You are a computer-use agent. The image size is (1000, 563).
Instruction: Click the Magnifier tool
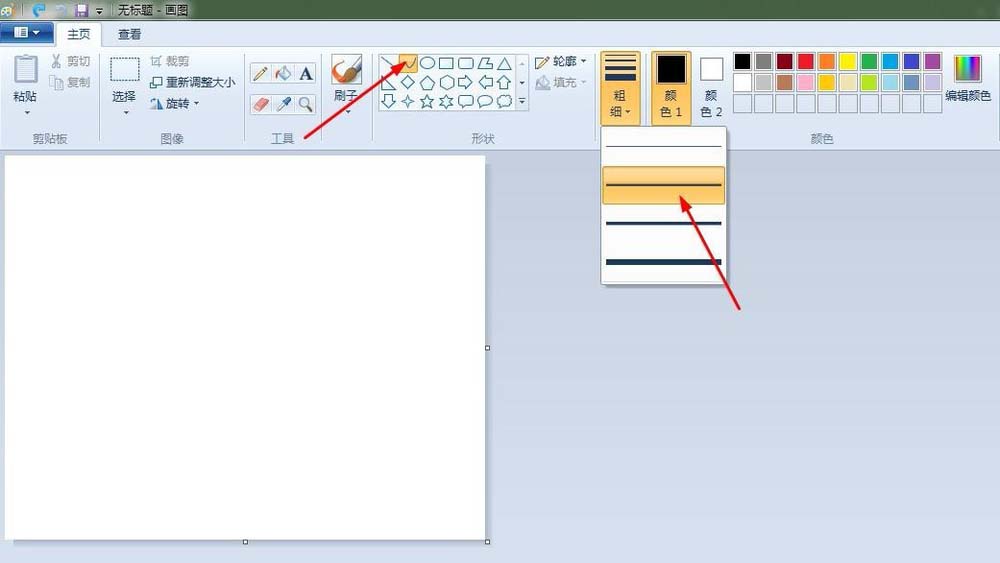pos(306,104)
